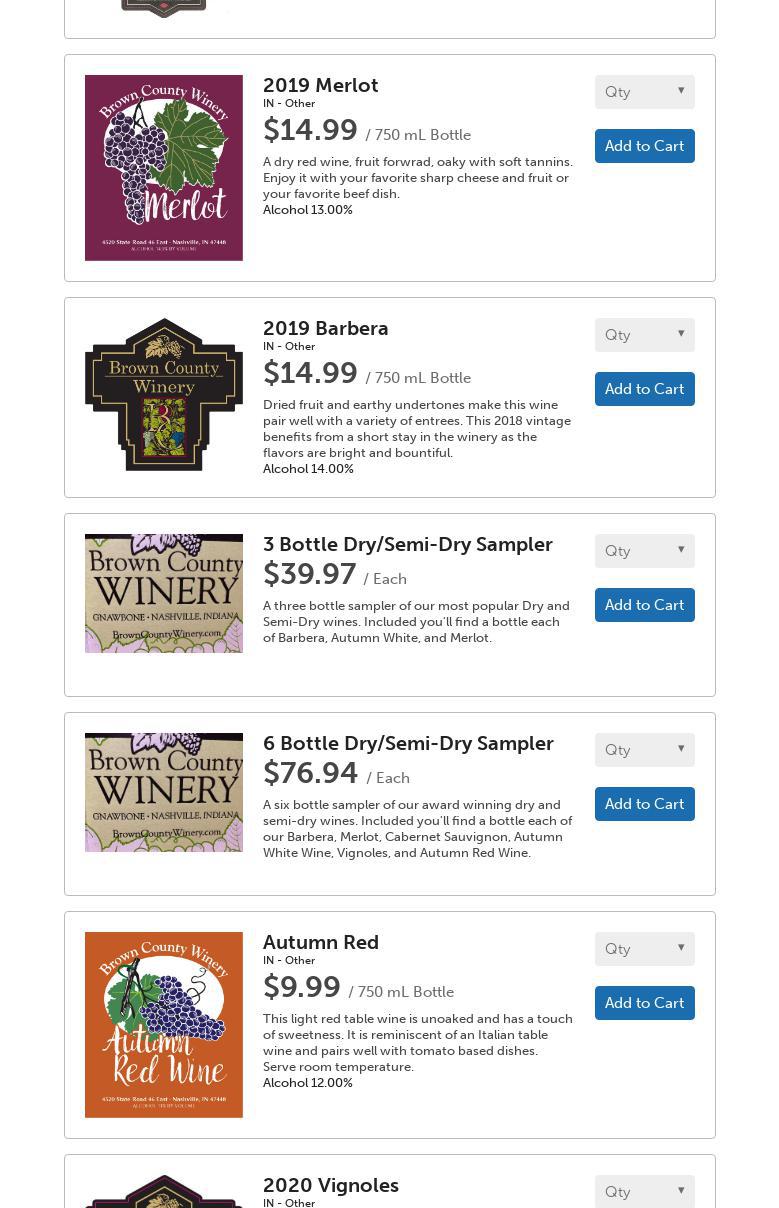Add Autumn Red to cart
Image resolution: width=779 pixels, height=1208 pixels.
[x=645, y=1003]
